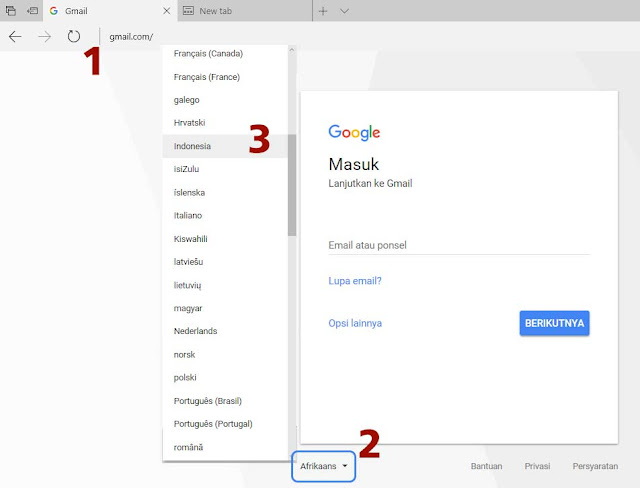The image size is (640, 488).
Task: Switch to the Gmail tab
Action: pos(110,11)
